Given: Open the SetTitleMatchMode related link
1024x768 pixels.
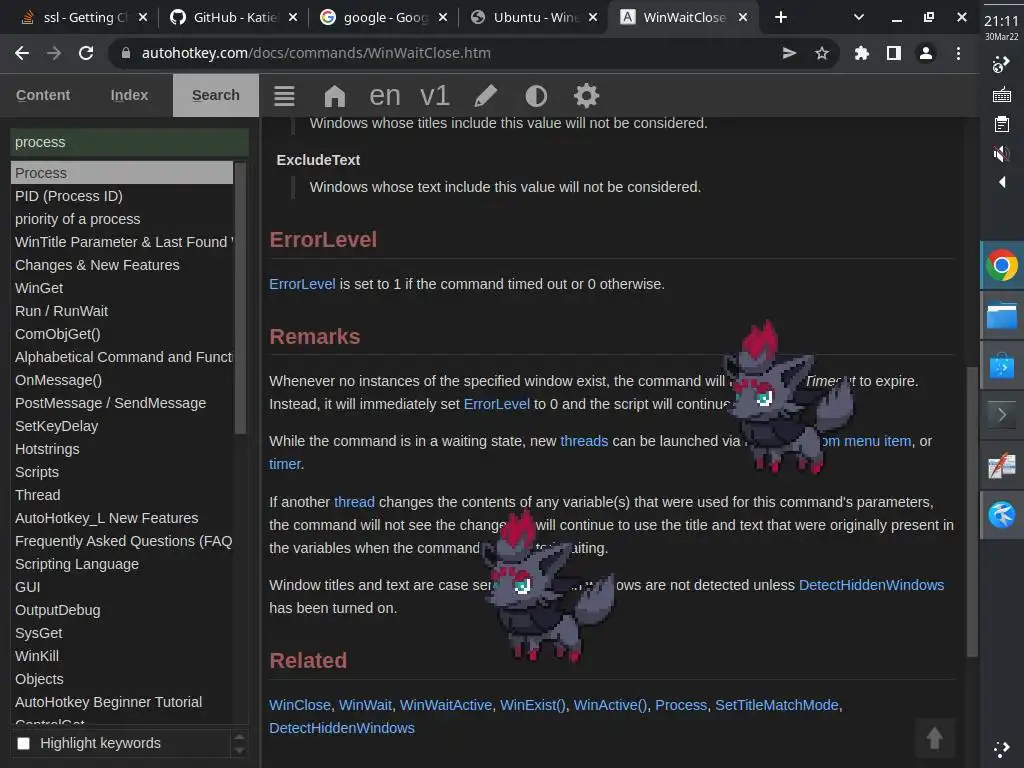Looking at the screenshot, I should pyautogui.click(x=776, y=705).
